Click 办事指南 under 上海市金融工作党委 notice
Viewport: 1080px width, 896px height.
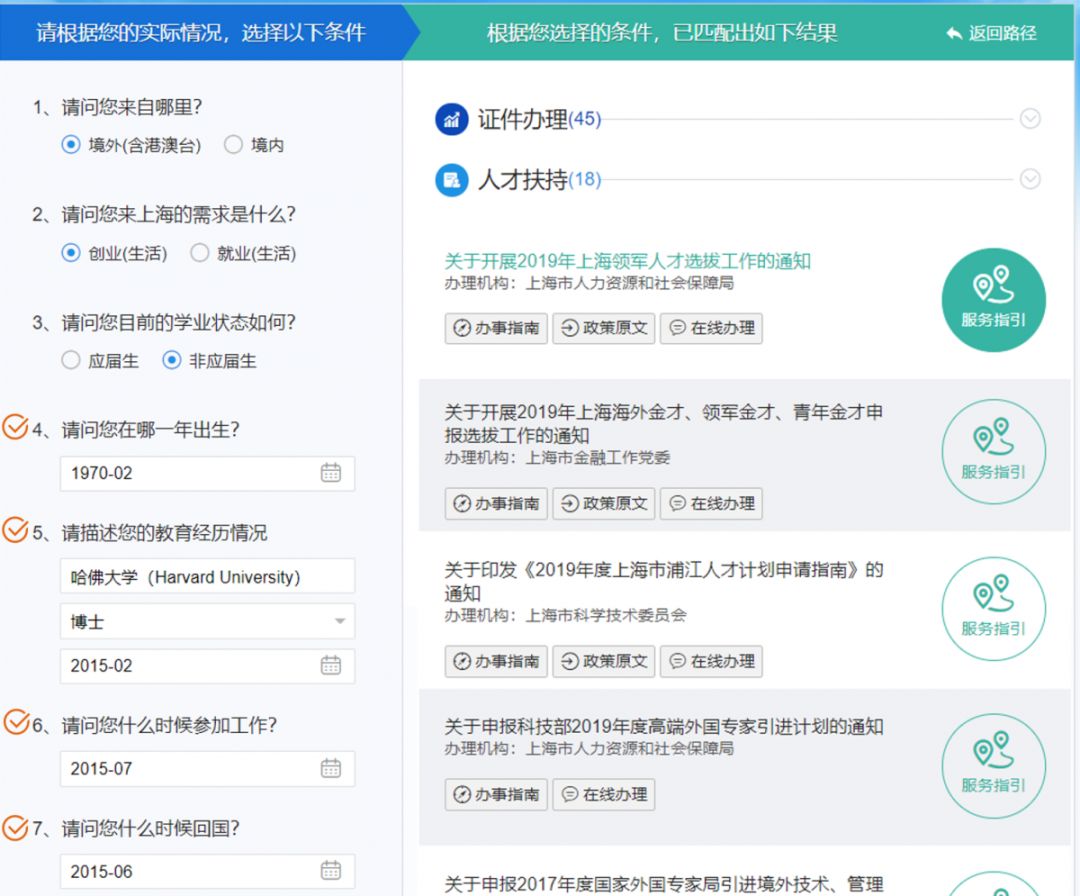click(x=496, y=503)
